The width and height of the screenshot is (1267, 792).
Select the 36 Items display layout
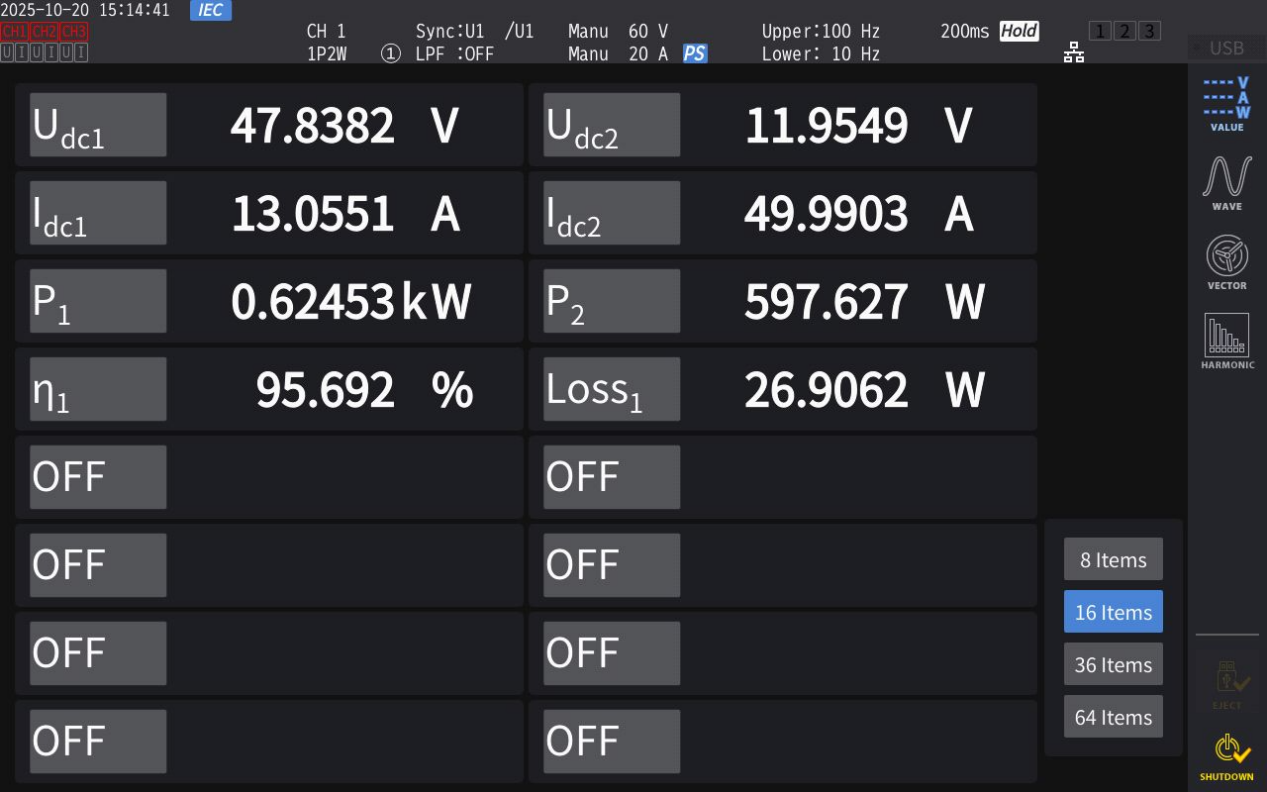click(x=1113, y=665)
